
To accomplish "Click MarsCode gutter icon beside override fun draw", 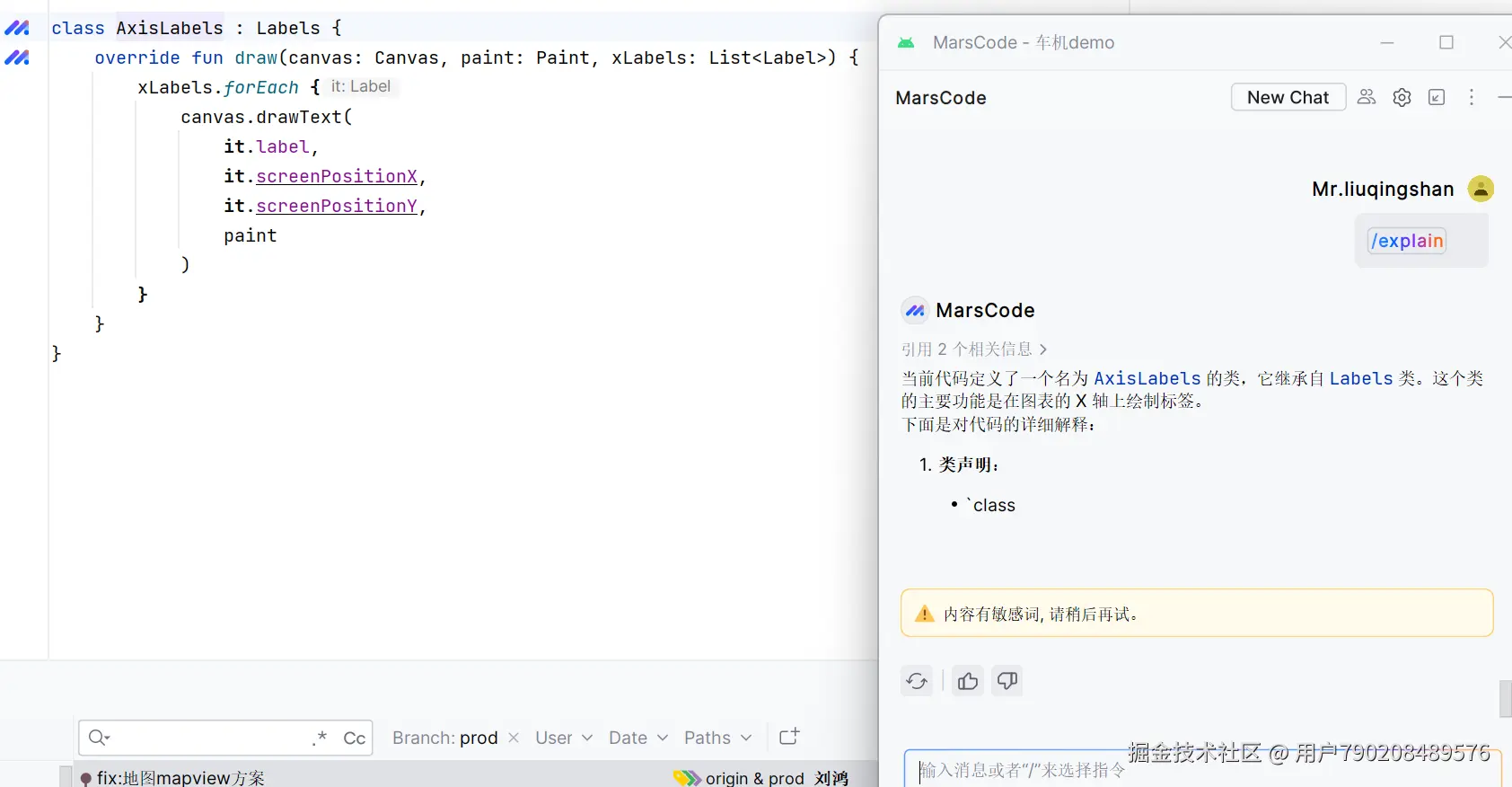I will click(x=17, y=57).
